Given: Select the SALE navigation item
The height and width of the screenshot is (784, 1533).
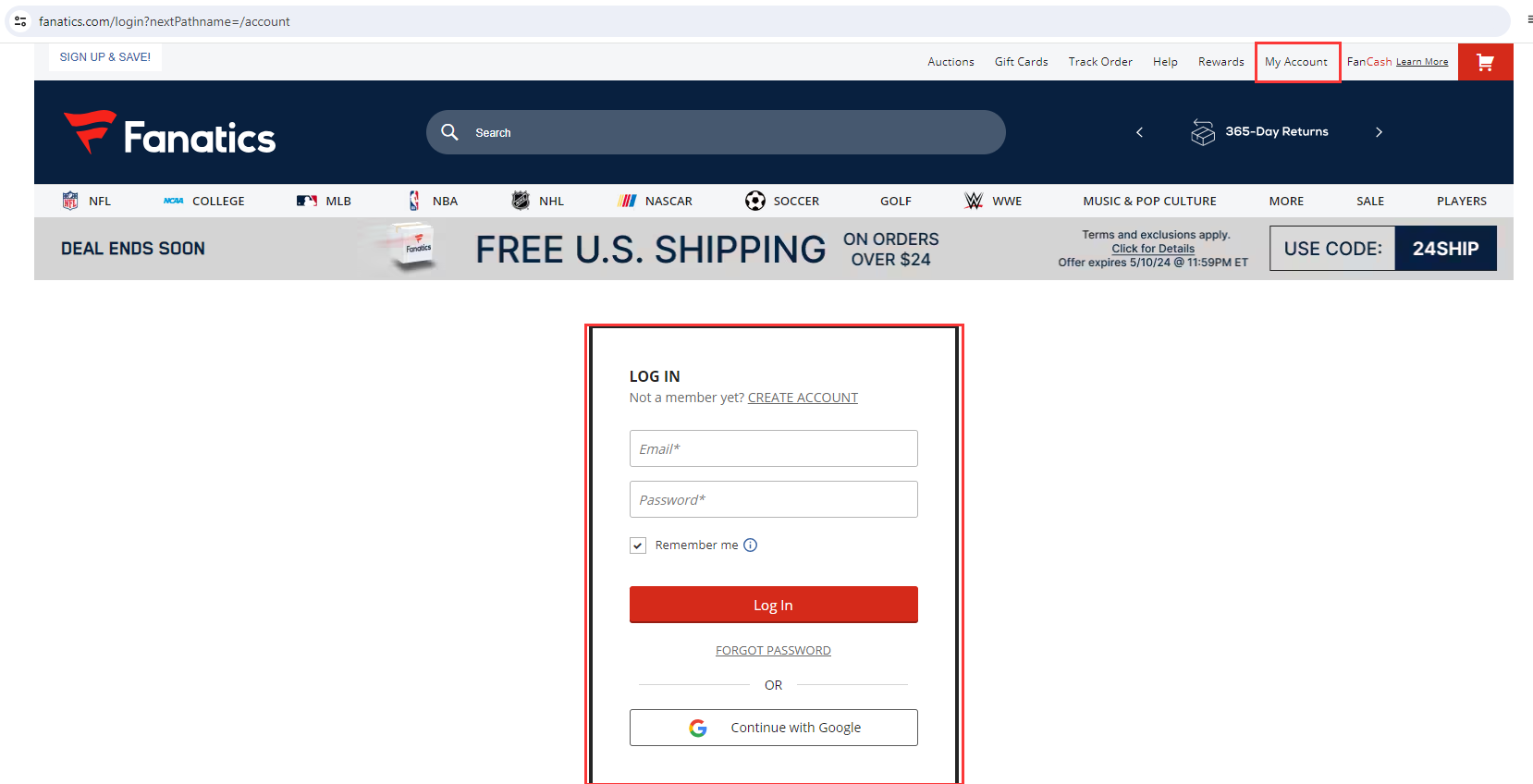Looking at the screenshot, I should [1370, 201].
